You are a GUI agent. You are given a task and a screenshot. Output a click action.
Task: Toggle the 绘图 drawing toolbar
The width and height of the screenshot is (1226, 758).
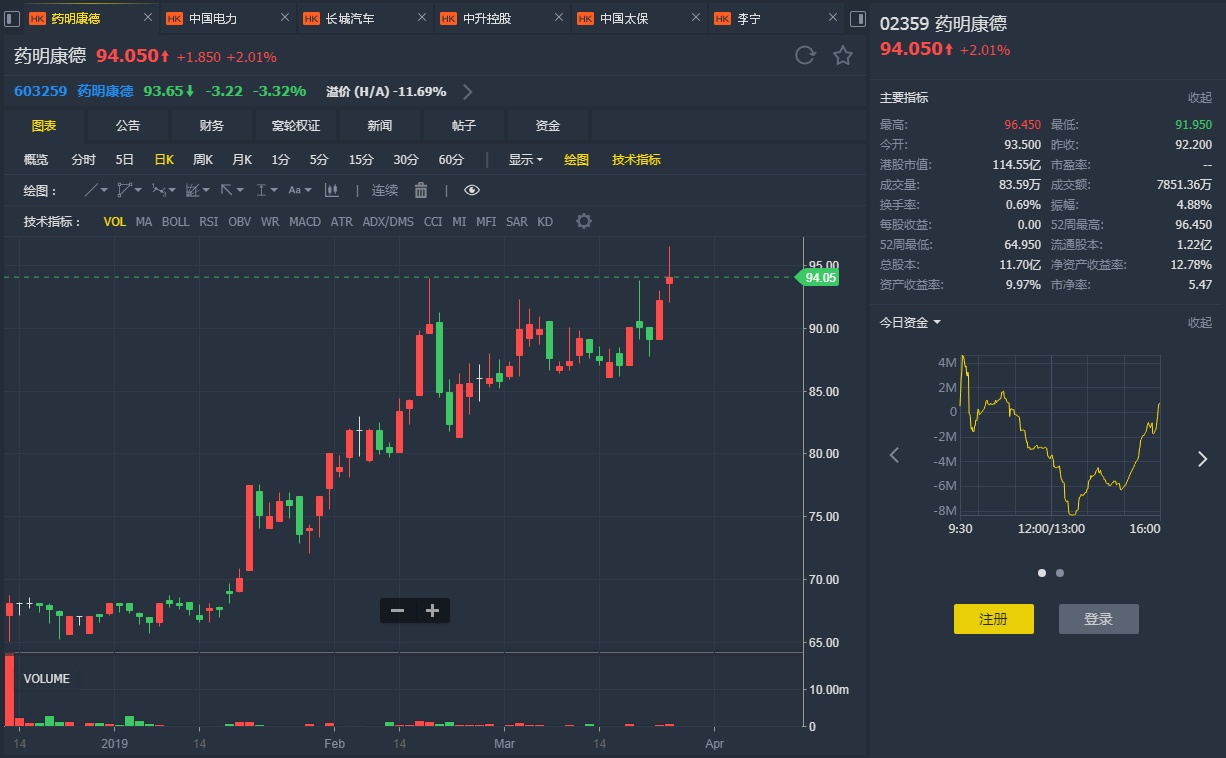tap(576, 160)
